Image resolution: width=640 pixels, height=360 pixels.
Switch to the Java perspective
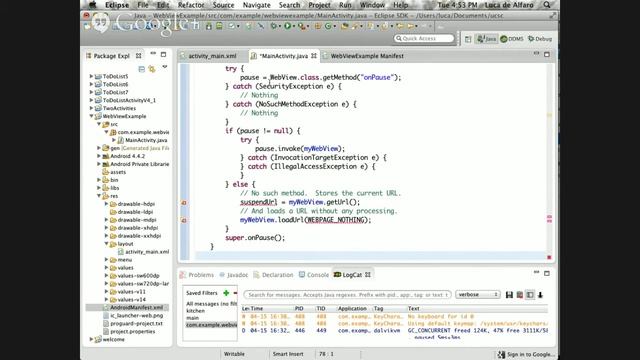click(x=487, y=39)
